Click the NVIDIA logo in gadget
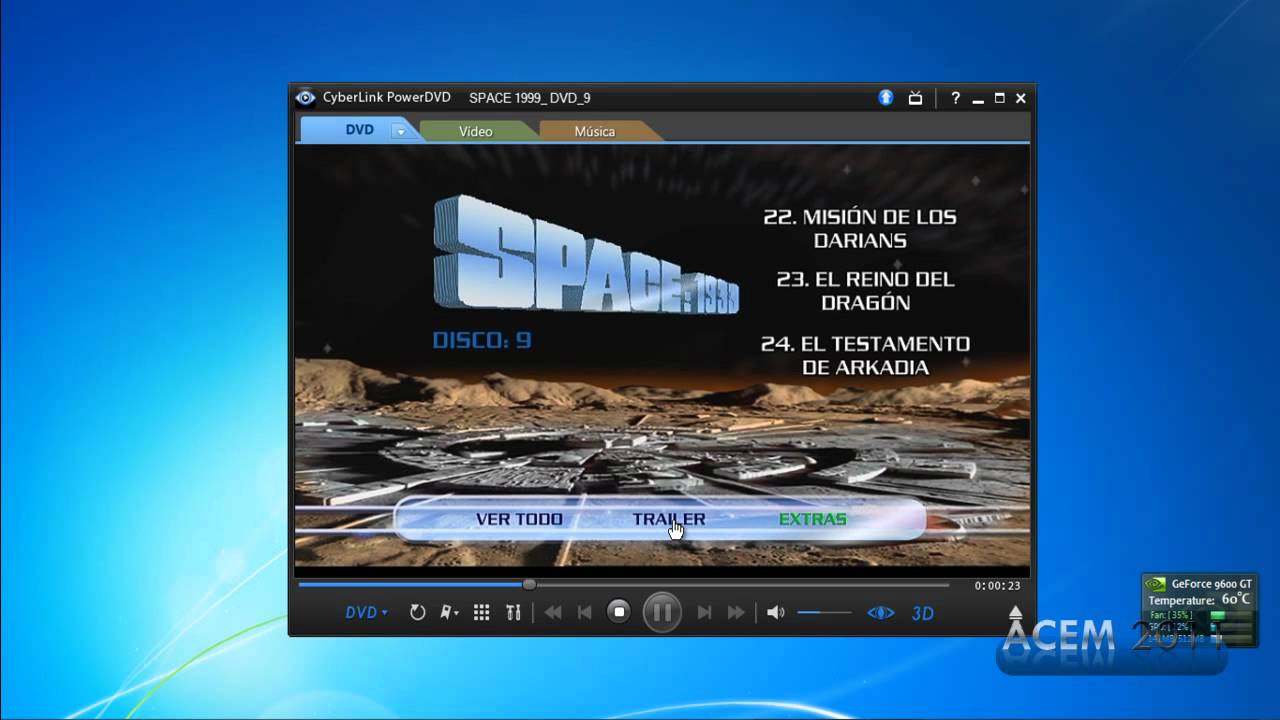Image resolution: width=1280 pixels, height=720 pixels. pos(1155,583)
